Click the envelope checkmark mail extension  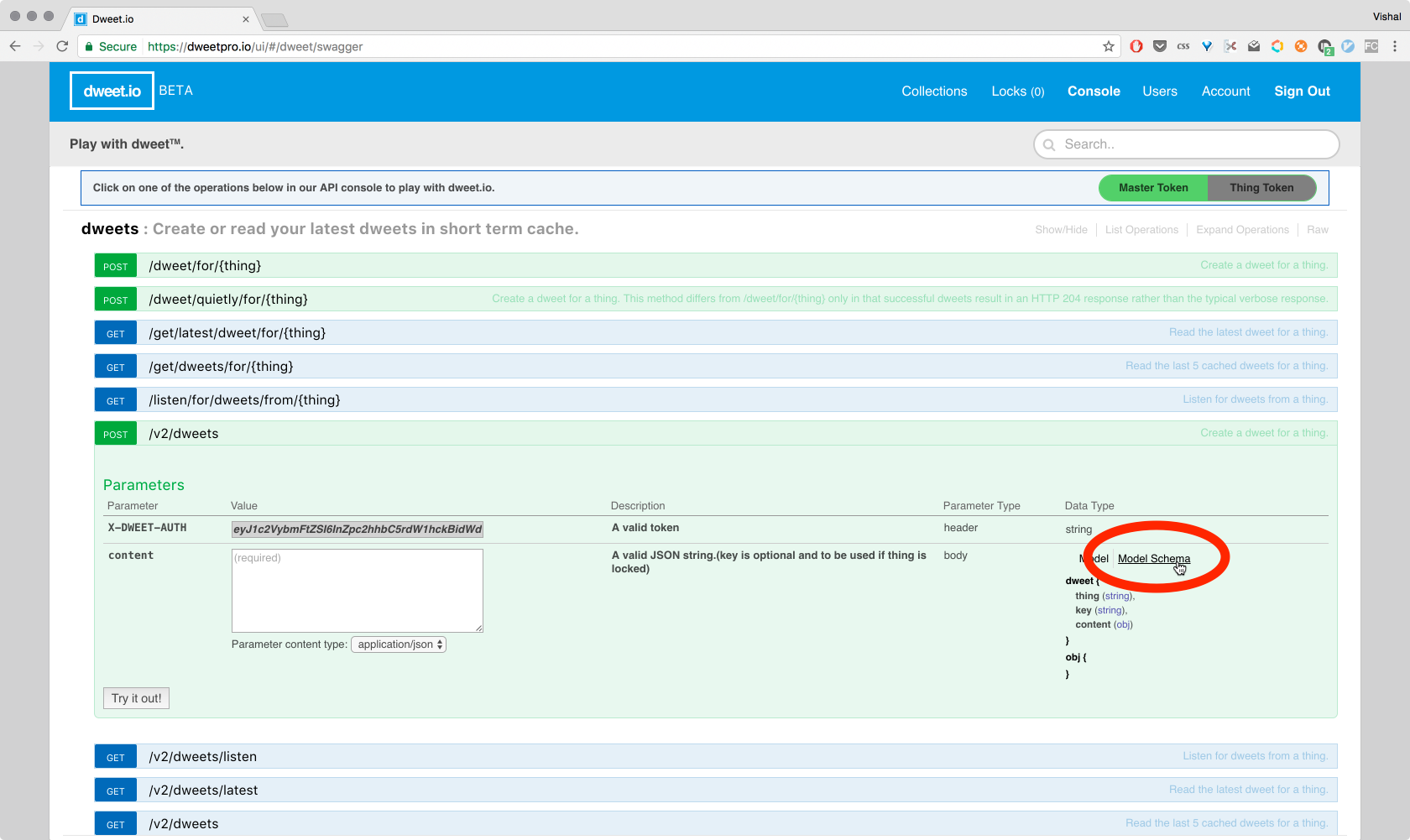point(1254,47)
